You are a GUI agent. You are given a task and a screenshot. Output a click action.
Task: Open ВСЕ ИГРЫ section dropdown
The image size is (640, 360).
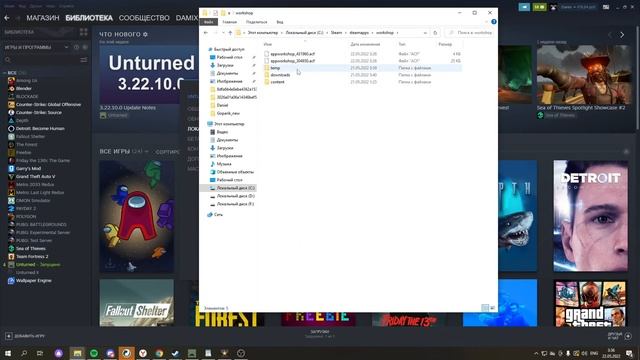point(147,151)
